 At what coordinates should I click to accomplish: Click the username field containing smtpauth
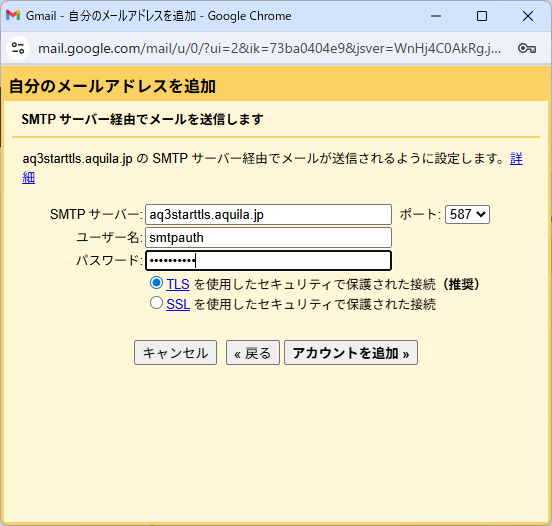268,238
